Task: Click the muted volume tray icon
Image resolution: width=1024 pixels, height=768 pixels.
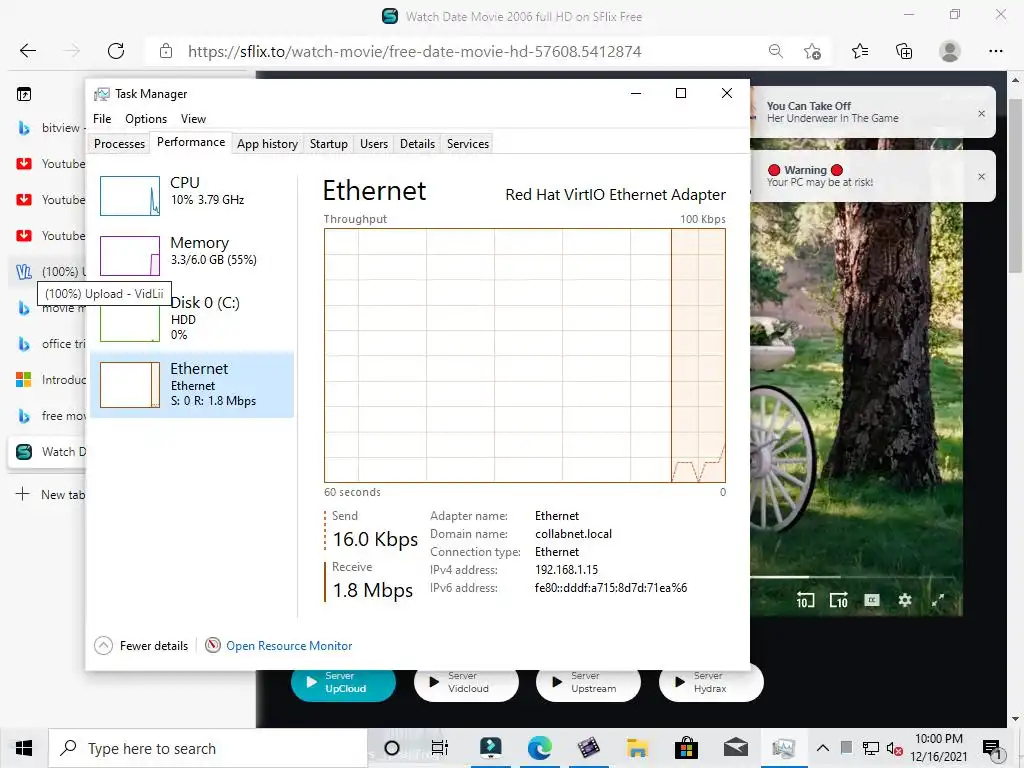Action: [x=894, y=748]
